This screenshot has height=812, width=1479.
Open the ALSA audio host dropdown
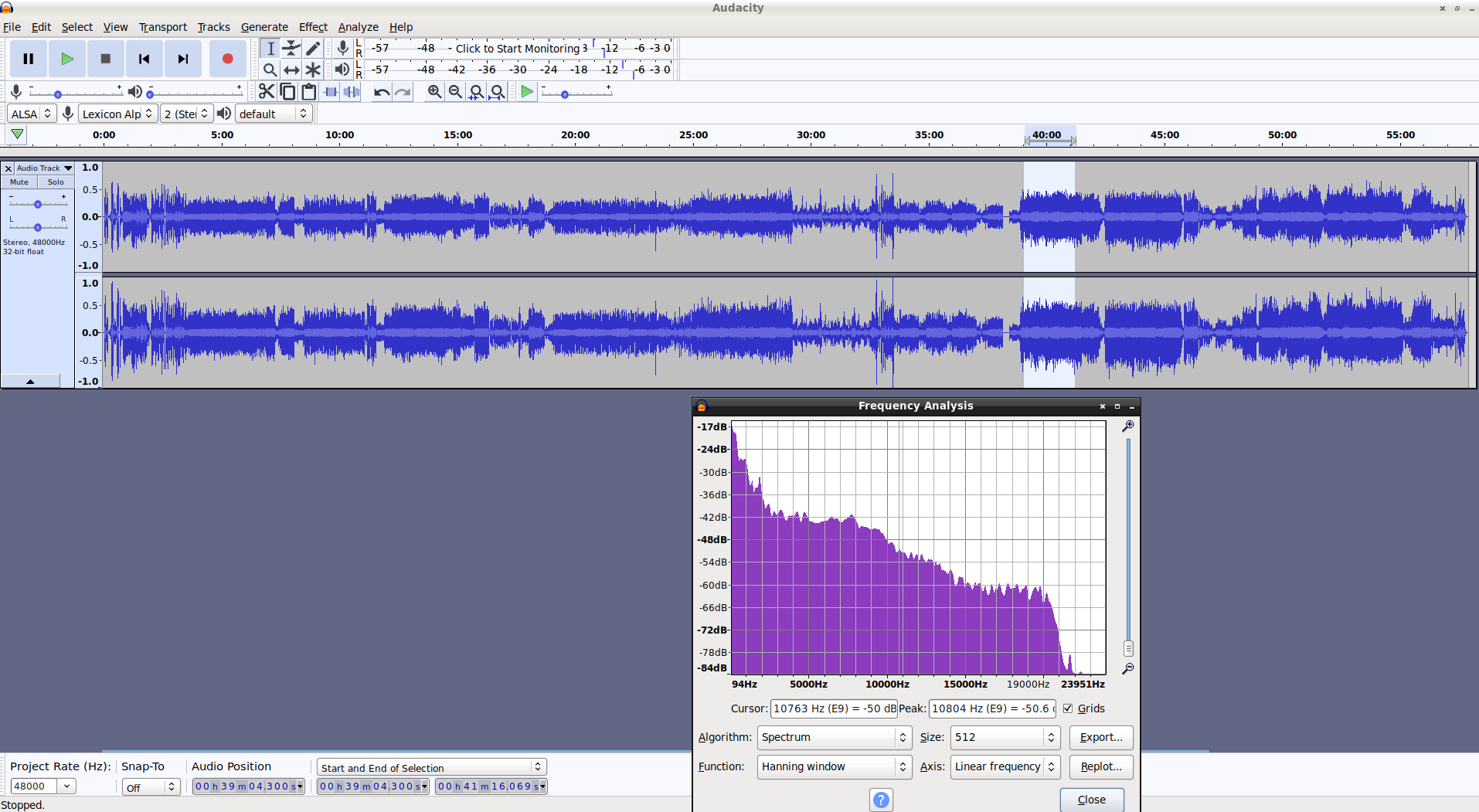(32, 114)
